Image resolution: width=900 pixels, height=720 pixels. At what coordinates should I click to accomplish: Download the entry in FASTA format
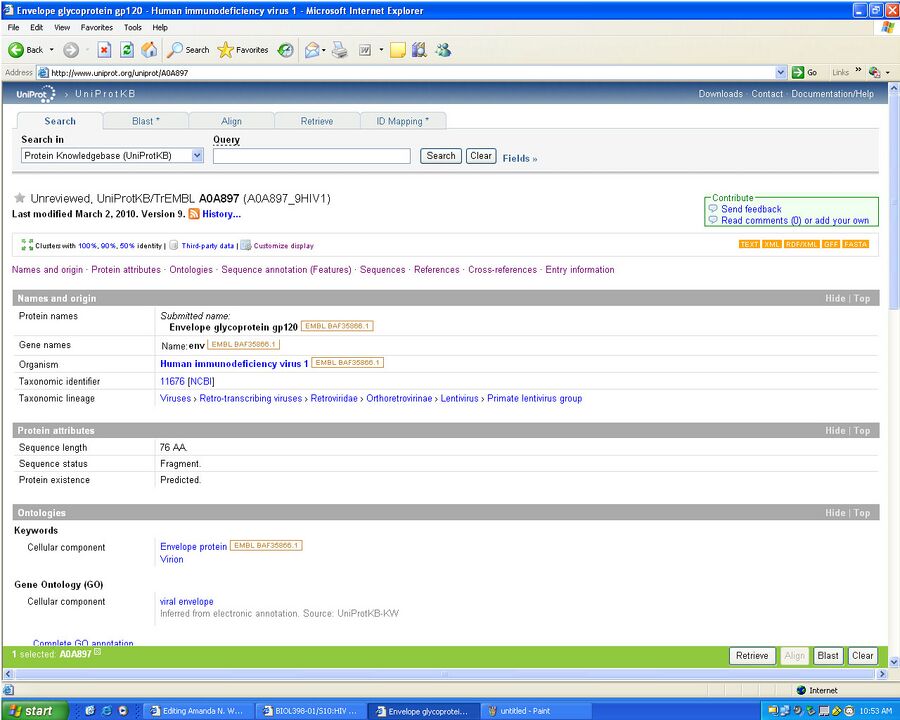click(x=856, y=244)
